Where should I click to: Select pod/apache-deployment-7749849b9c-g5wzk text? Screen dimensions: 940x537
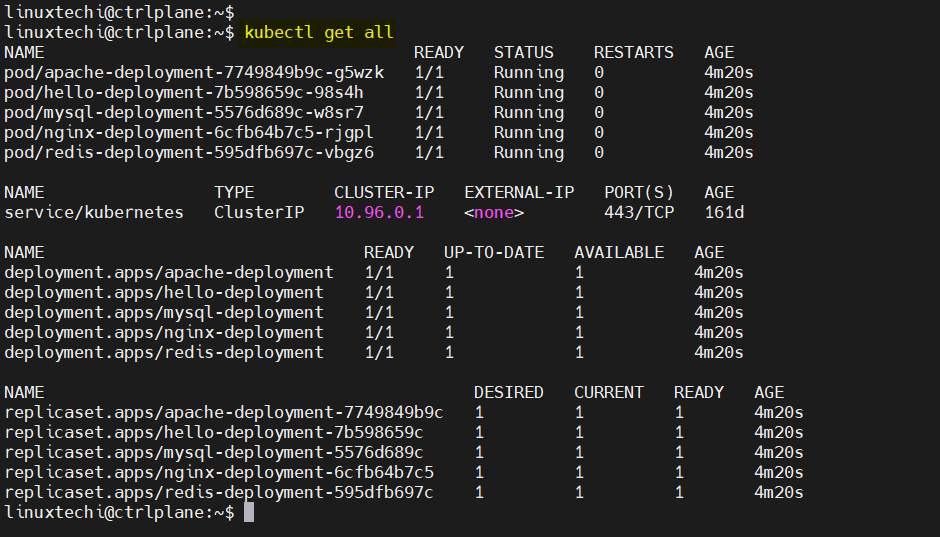tap(194, 73)
